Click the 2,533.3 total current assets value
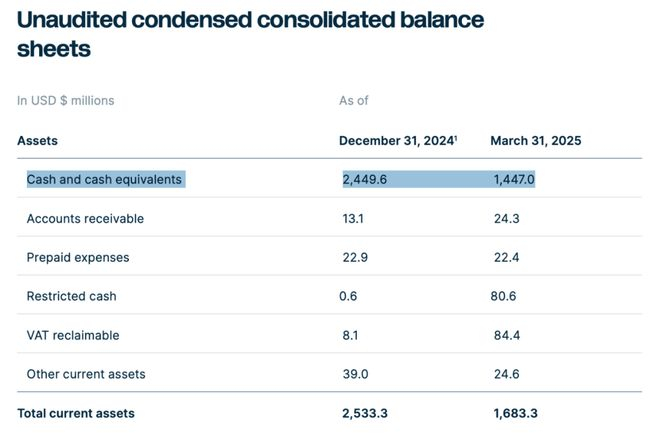The image size is (660, 440). (x=364, y=413)
